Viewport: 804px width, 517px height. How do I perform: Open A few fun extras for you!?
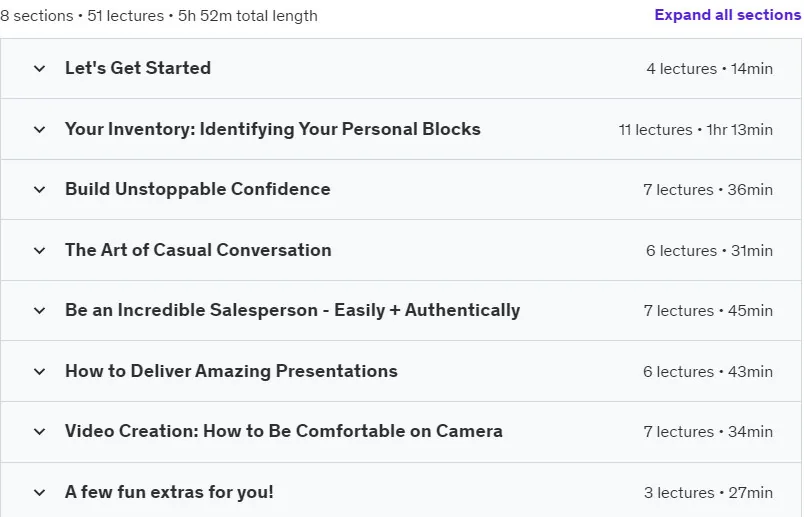pyautogui.click(x=169, y=492)
